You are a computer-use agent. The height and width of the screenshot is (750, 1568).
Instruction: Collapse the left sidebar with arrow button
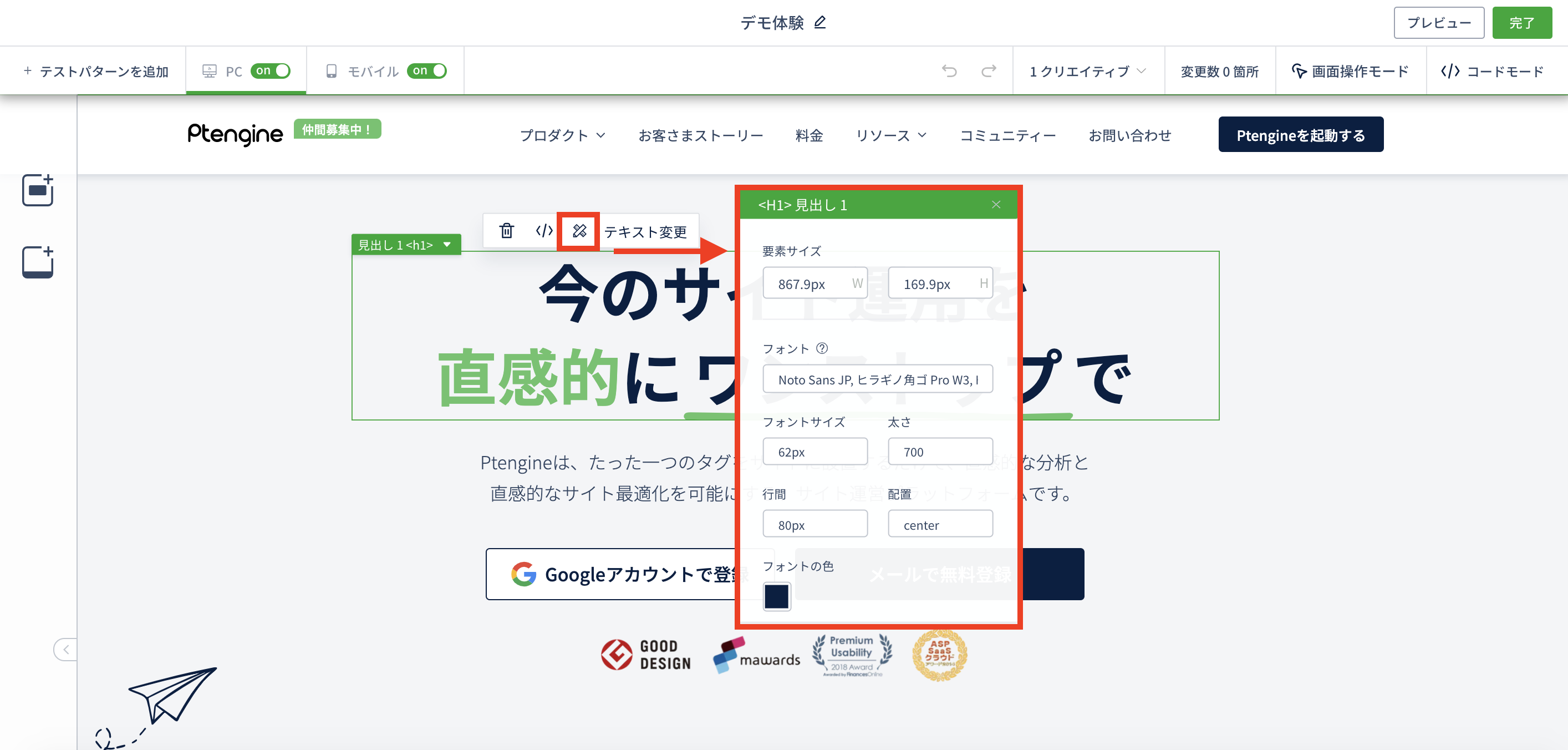(65, 650)
